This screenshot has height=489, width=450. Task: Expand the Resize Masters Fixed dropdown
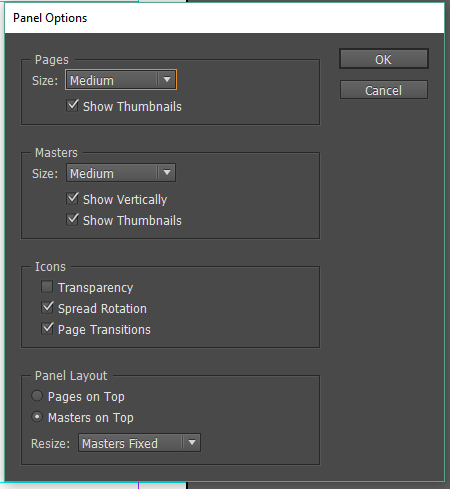pos(139,443)
